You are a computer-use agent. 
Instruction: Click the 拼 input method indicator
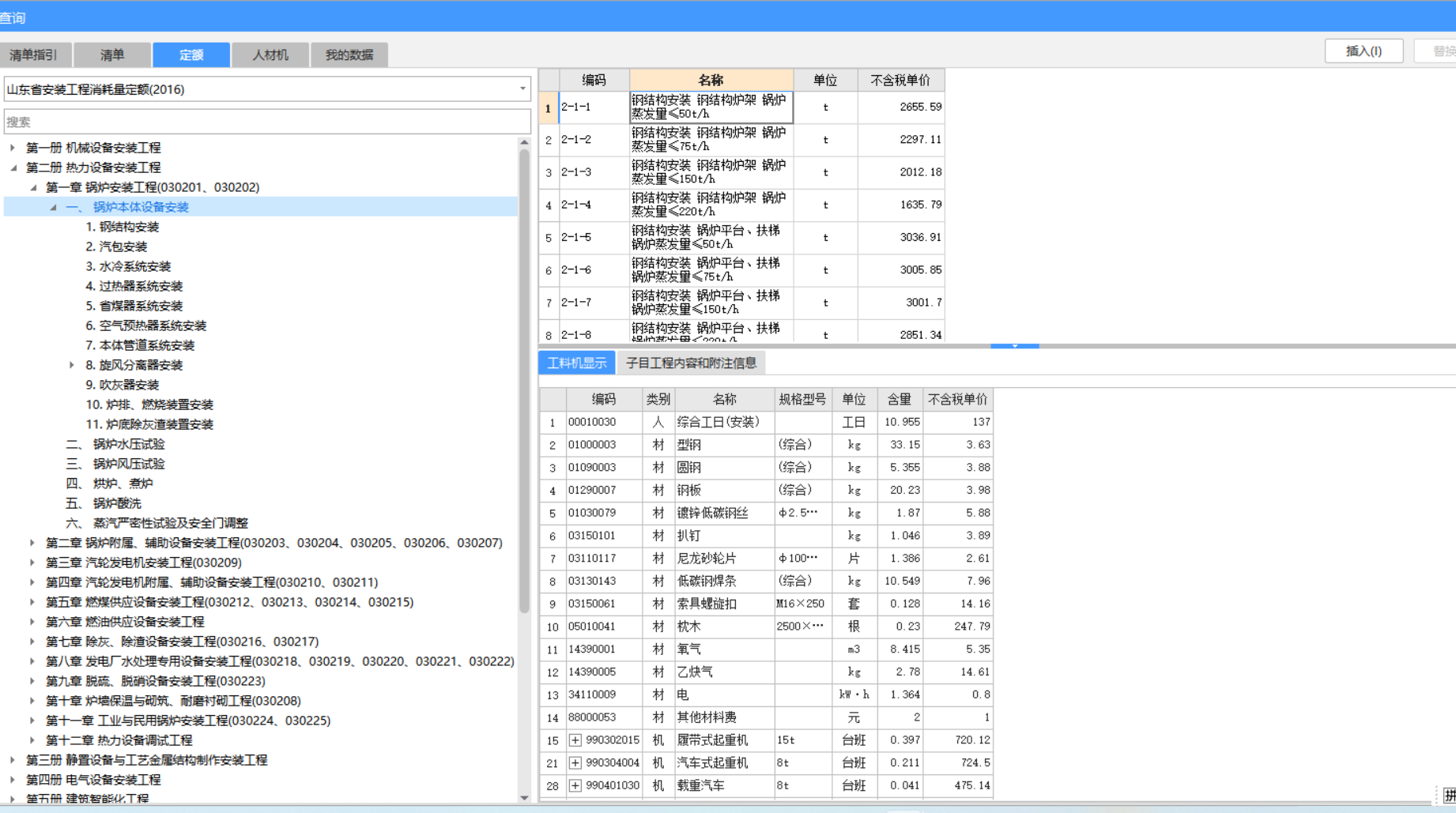tap(1449, 795)
